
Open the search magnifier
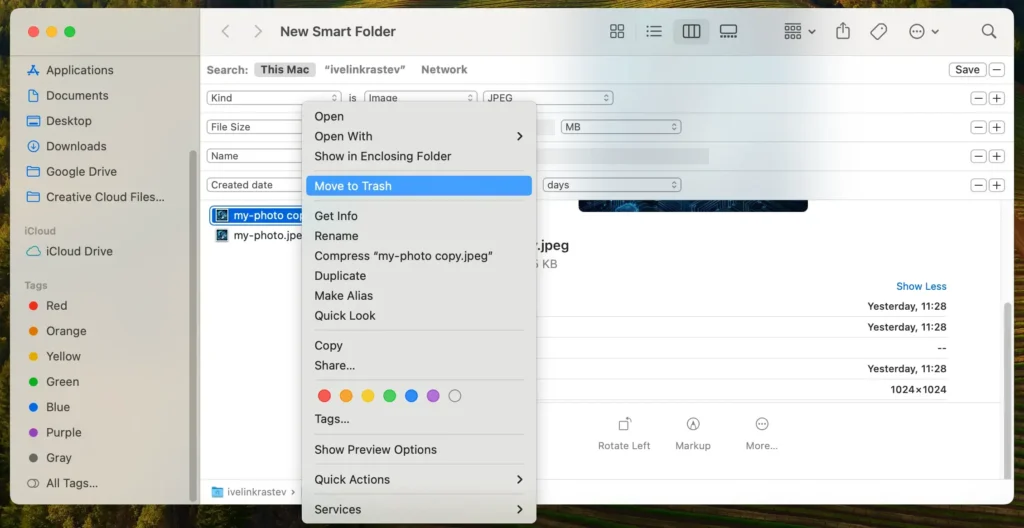click(989, 32)
